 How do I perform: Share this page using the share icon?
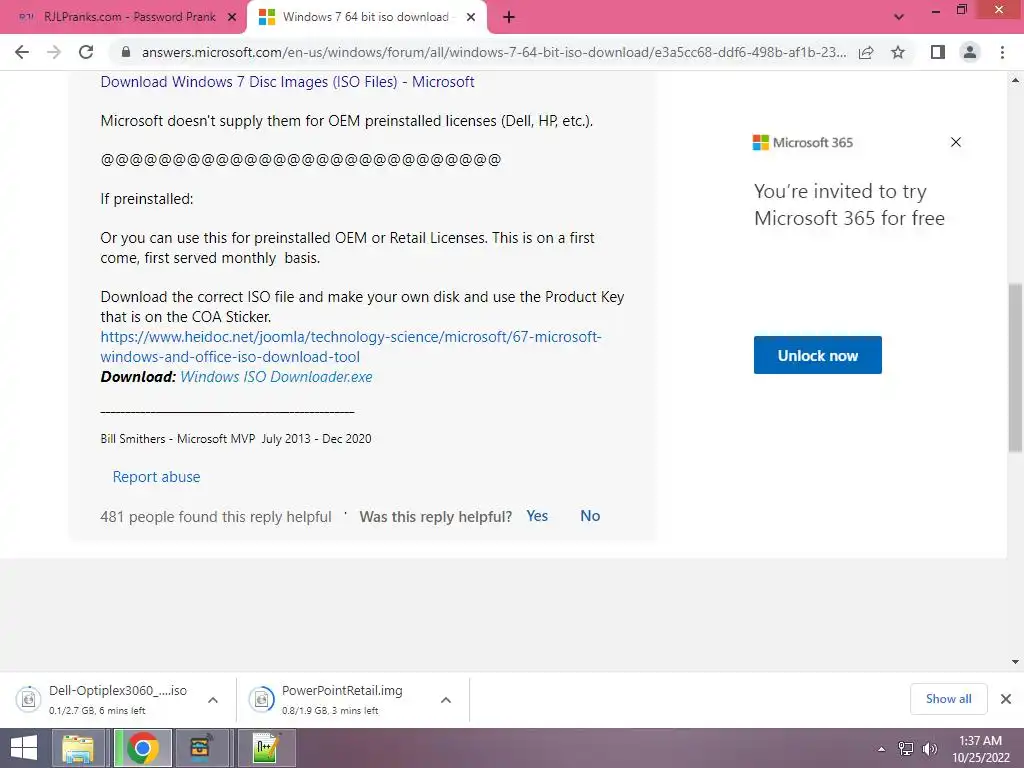[x=866, y=52]
